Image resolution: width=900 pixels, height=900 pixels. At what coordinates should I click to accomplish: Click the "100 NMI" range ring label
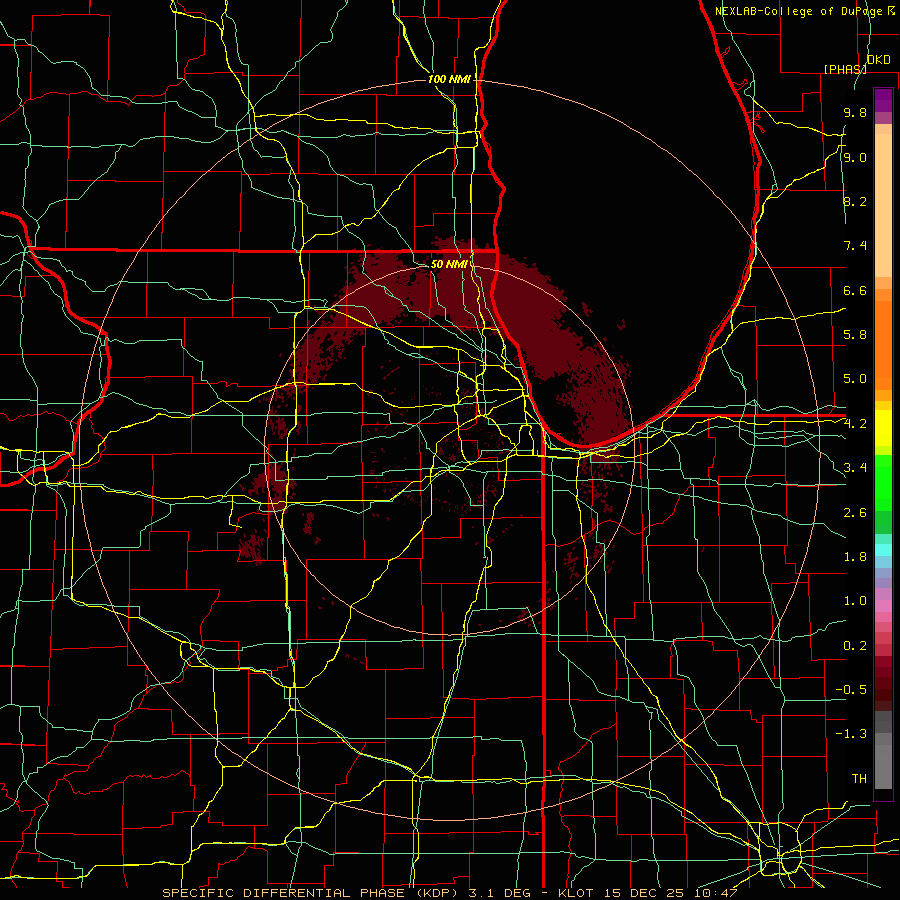tap(449, 79)
